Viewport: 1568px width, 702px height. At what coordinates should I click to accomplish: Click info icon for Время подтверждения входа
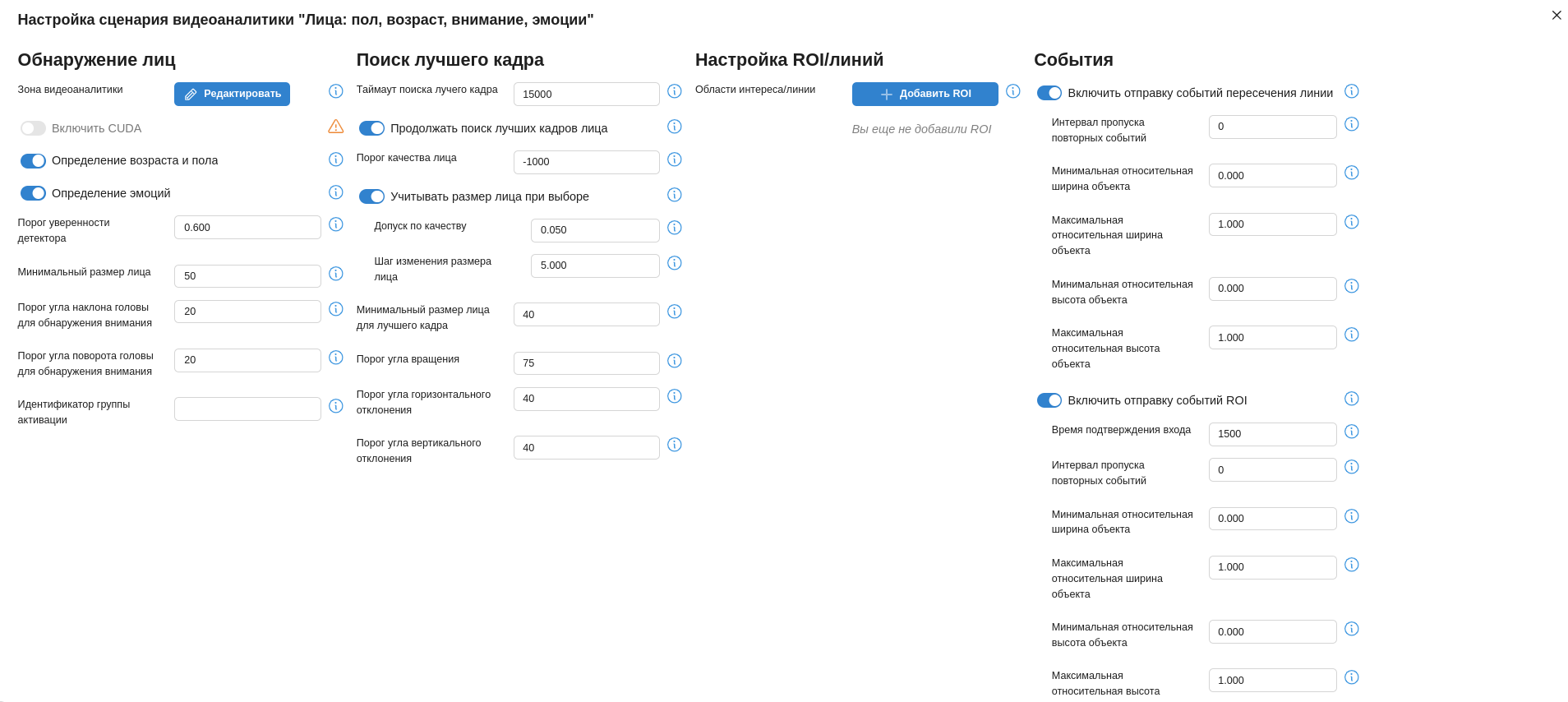pos(1351,432)
